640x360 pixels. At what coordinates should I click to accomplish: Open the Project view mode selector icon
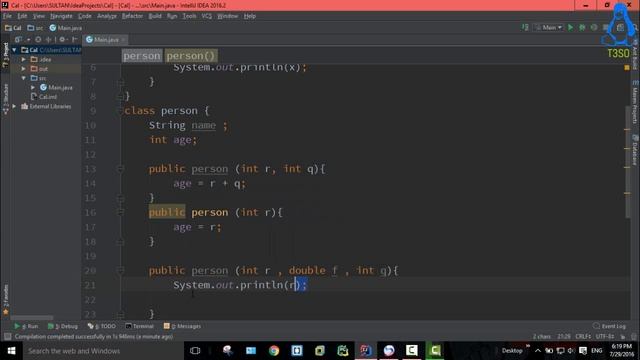coord(18,40)
